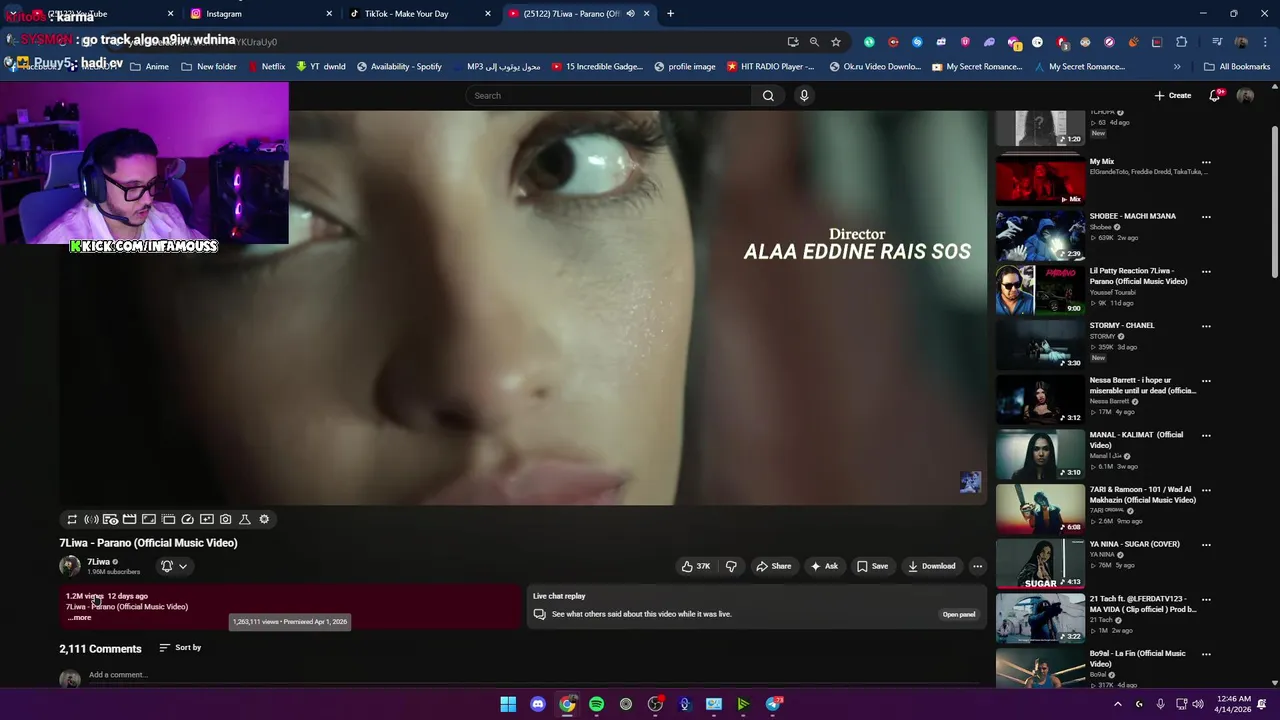Bookmark this page with the star icon
Image resolution: width=1280 pixels, height=720 pixels.
coord(836,42)
